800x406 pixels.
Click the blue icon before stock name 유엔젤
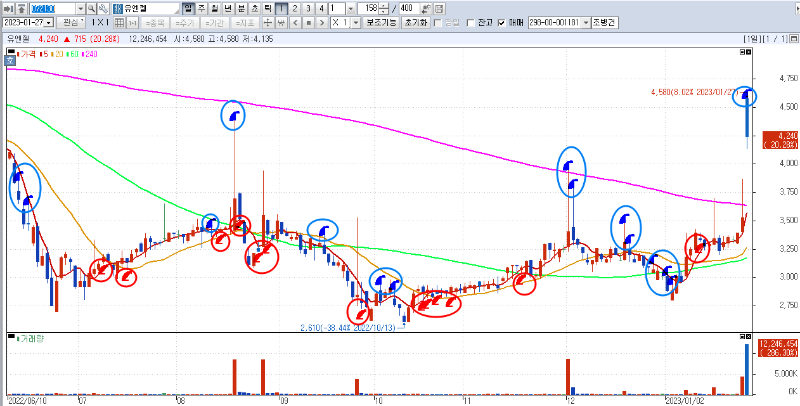click(116, 9)
